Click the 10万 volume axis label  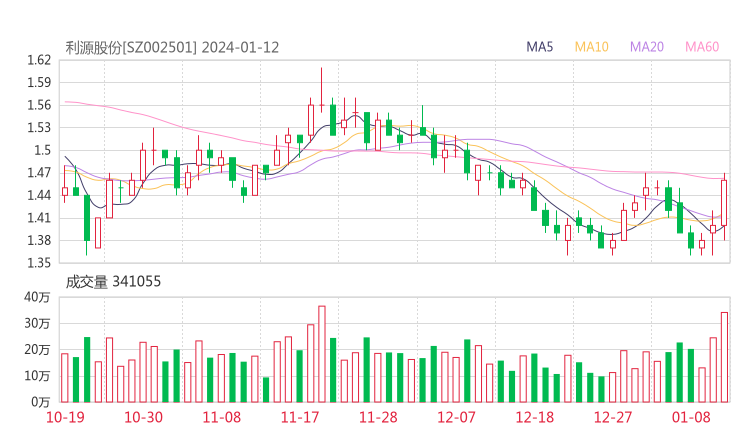pos(37,376)
